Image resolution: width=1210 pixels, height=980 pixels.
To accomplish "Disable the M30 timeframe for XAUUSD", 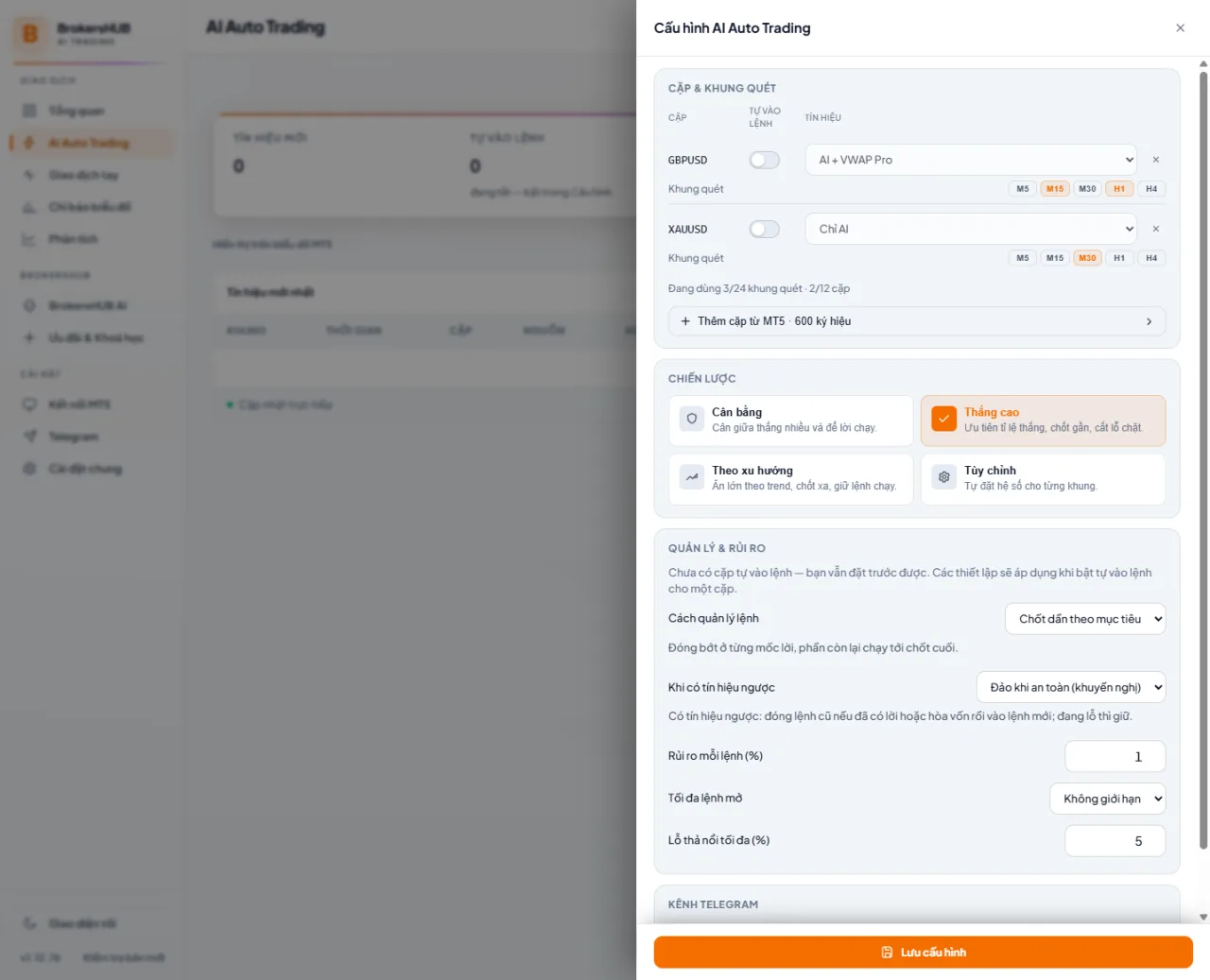I will tap(1087, 258).
